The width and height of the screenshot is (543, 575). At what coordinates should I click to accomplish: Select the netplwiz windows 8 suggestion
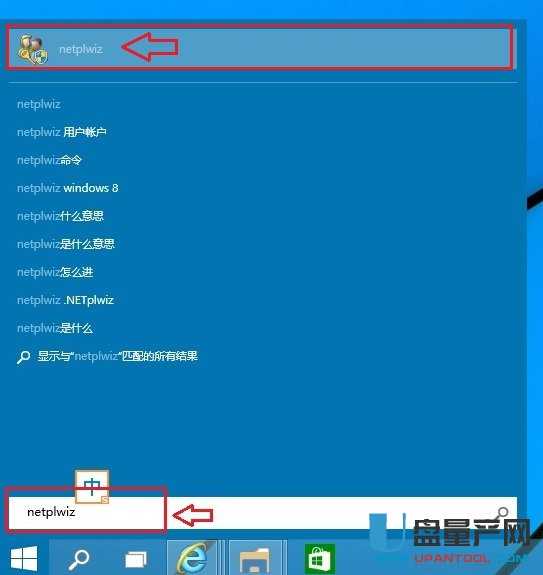(x=67, y=188)
